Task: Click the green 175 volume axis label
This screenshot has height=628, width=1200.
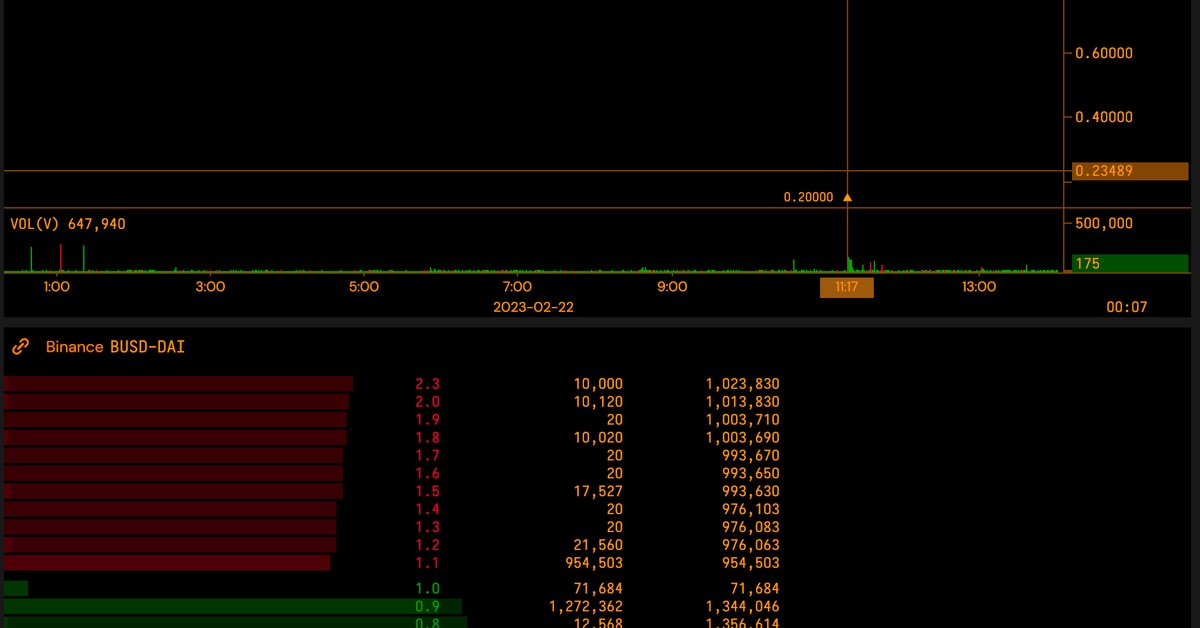Action: point(1088,264)
